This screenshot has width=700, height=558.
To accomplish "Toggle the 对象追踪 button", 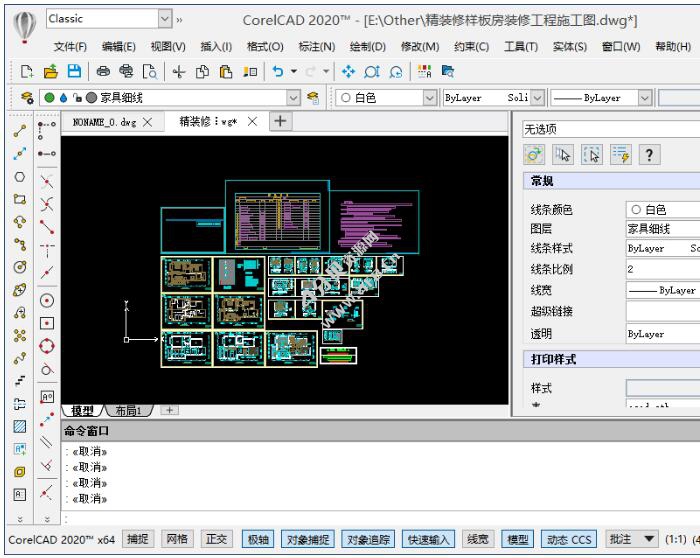I will [368, 539].
